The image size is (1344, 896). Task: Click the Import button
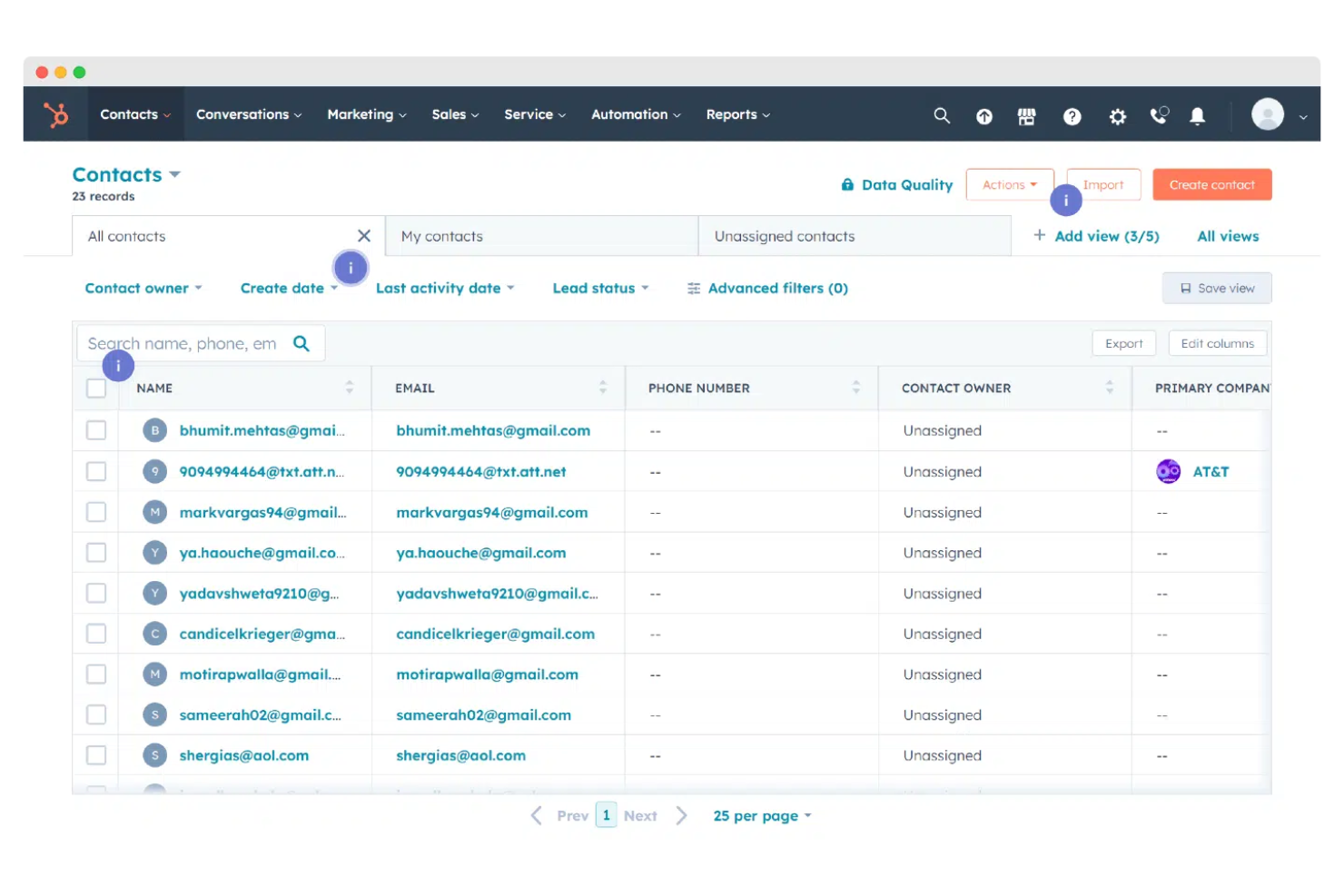click(x=1103, y=184)
